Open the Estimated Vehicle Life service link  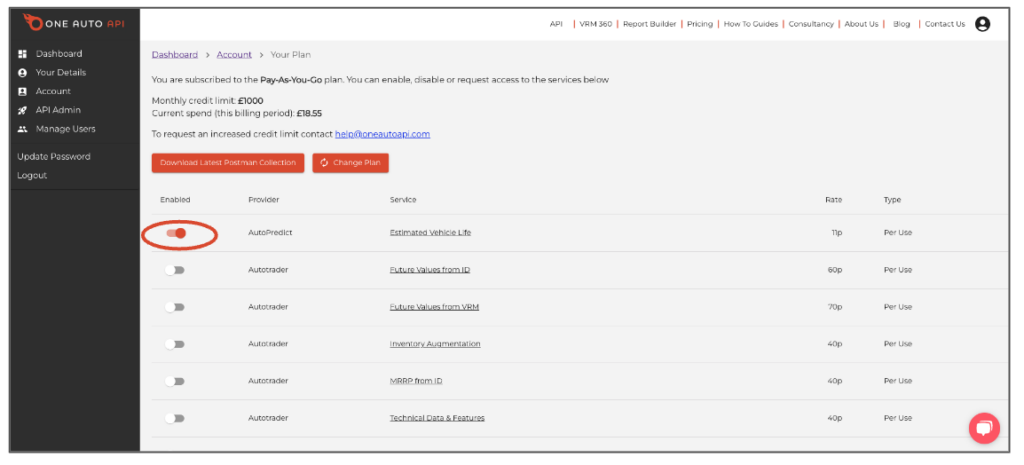pyautogui.click(x=430, y=232)
